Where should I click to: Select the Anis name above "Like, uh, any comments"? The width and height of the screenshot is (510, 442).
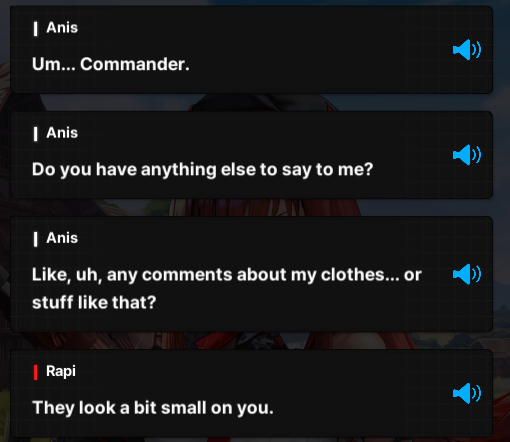[62, 238]
